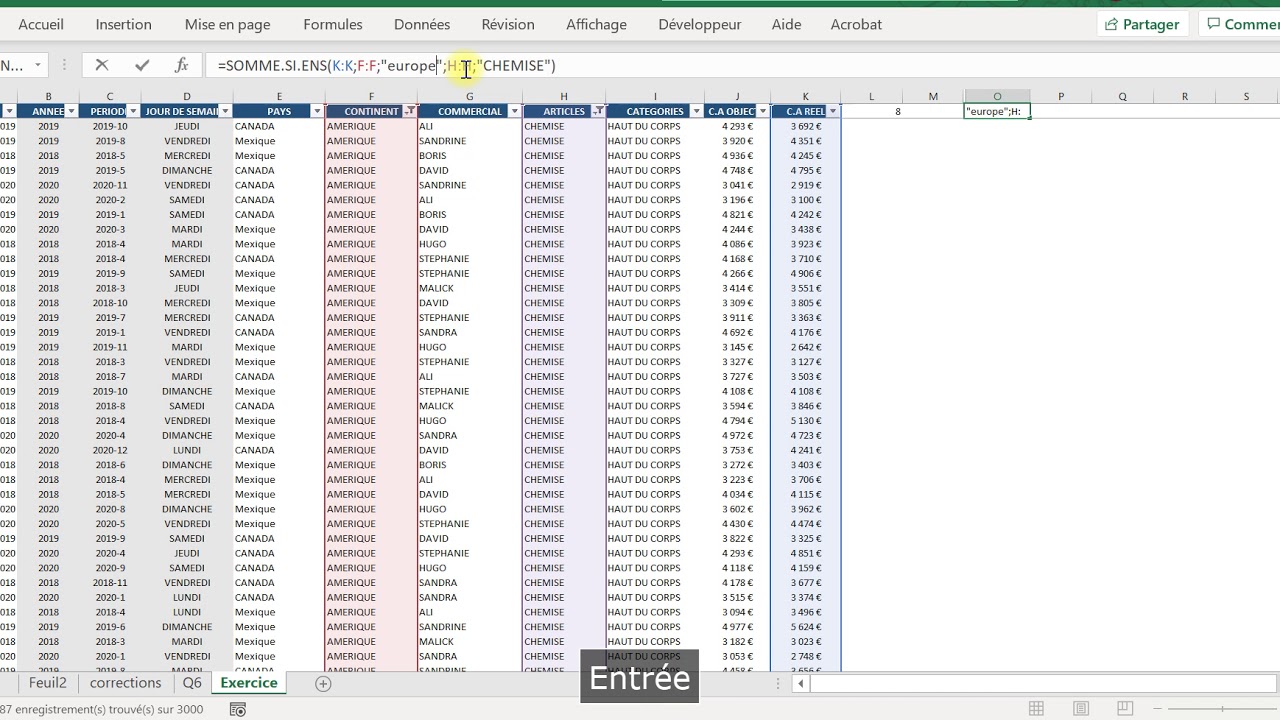Click status text "enregistrement(s) trouvé(s) sur 3000"
The image size is (1280, 720).
pyautogui.click(x=107, y=709)
